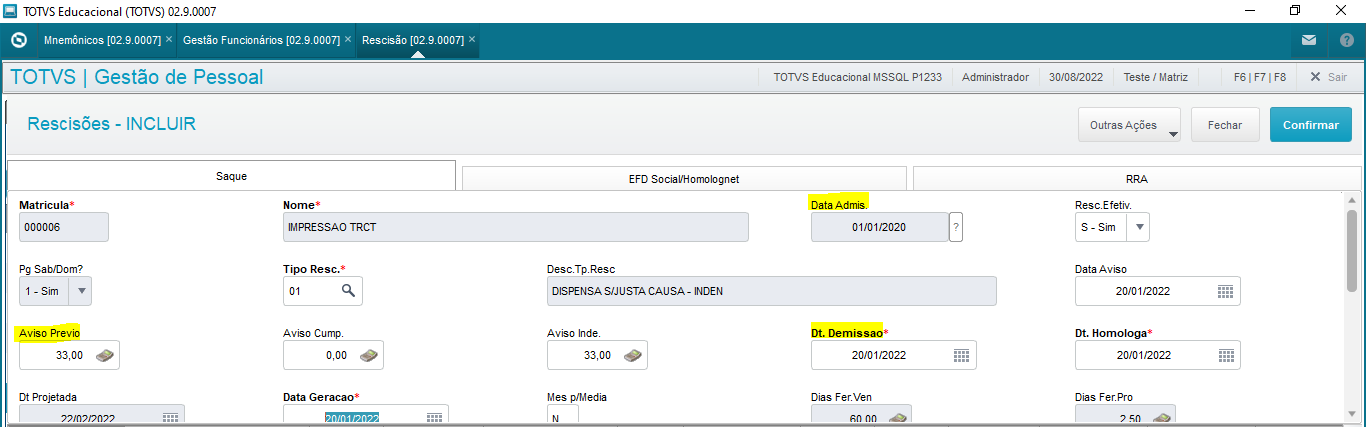Open the Tipo Resc. search magnifier
The height and width of the screenshot is (427, 1366).
(x=348, y=291)
